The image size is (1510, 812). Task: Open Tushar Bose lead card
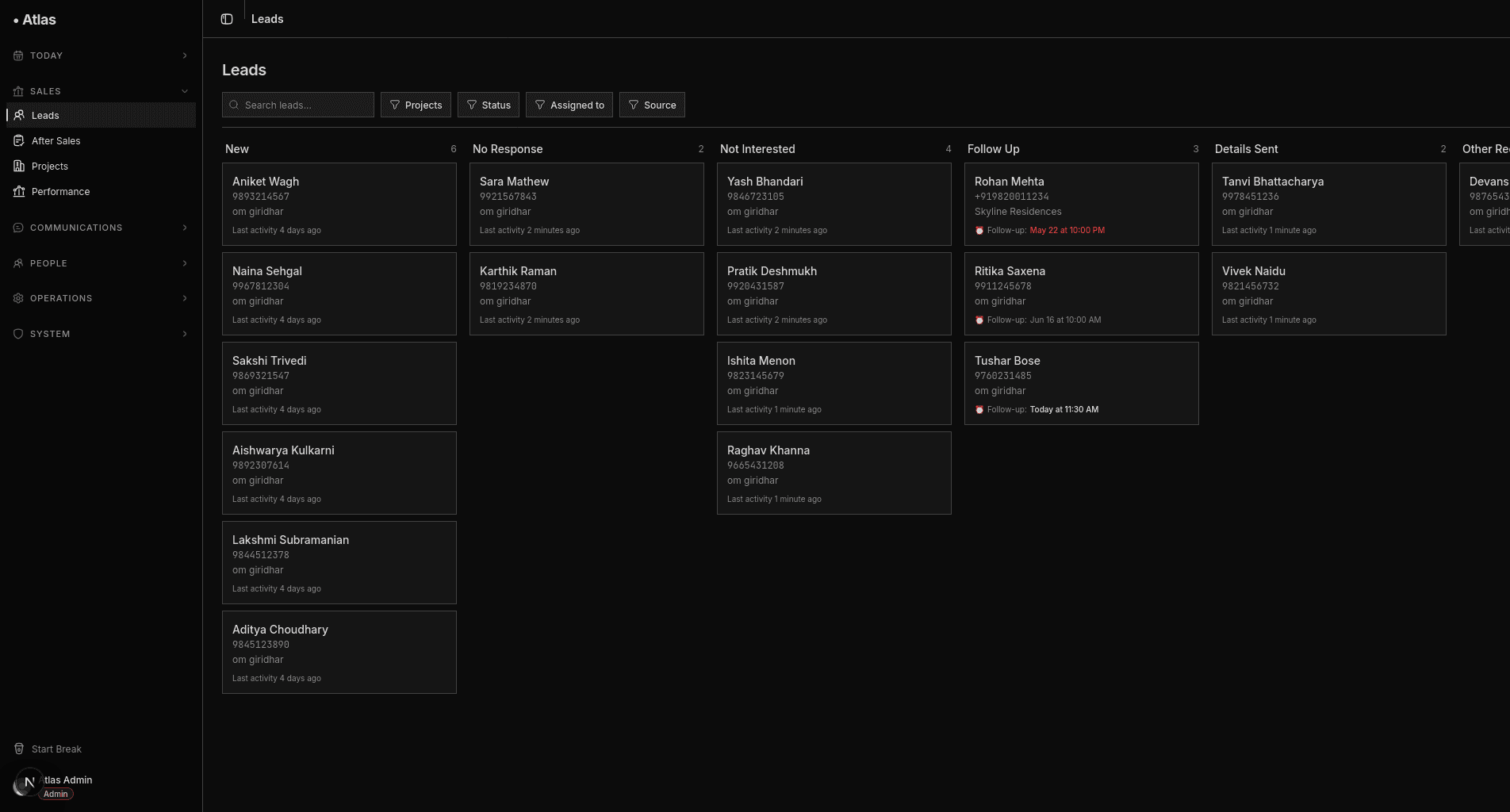1082,384
